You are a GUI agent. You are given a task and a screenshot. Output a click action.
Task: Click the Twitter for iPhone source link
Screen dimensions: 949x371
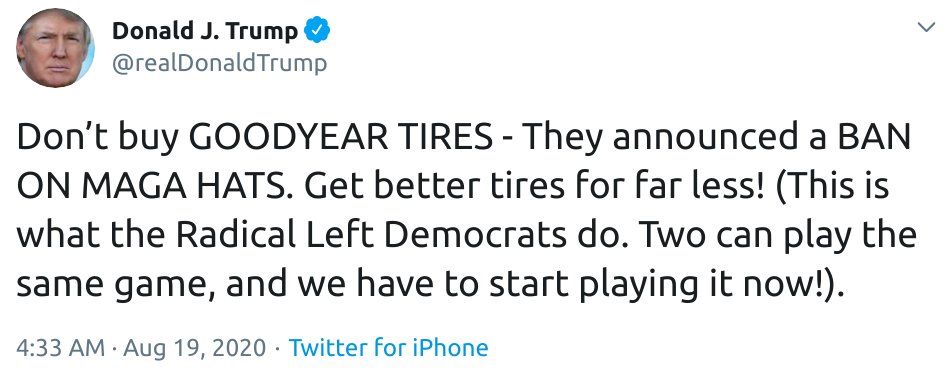(x=389, y=348)
